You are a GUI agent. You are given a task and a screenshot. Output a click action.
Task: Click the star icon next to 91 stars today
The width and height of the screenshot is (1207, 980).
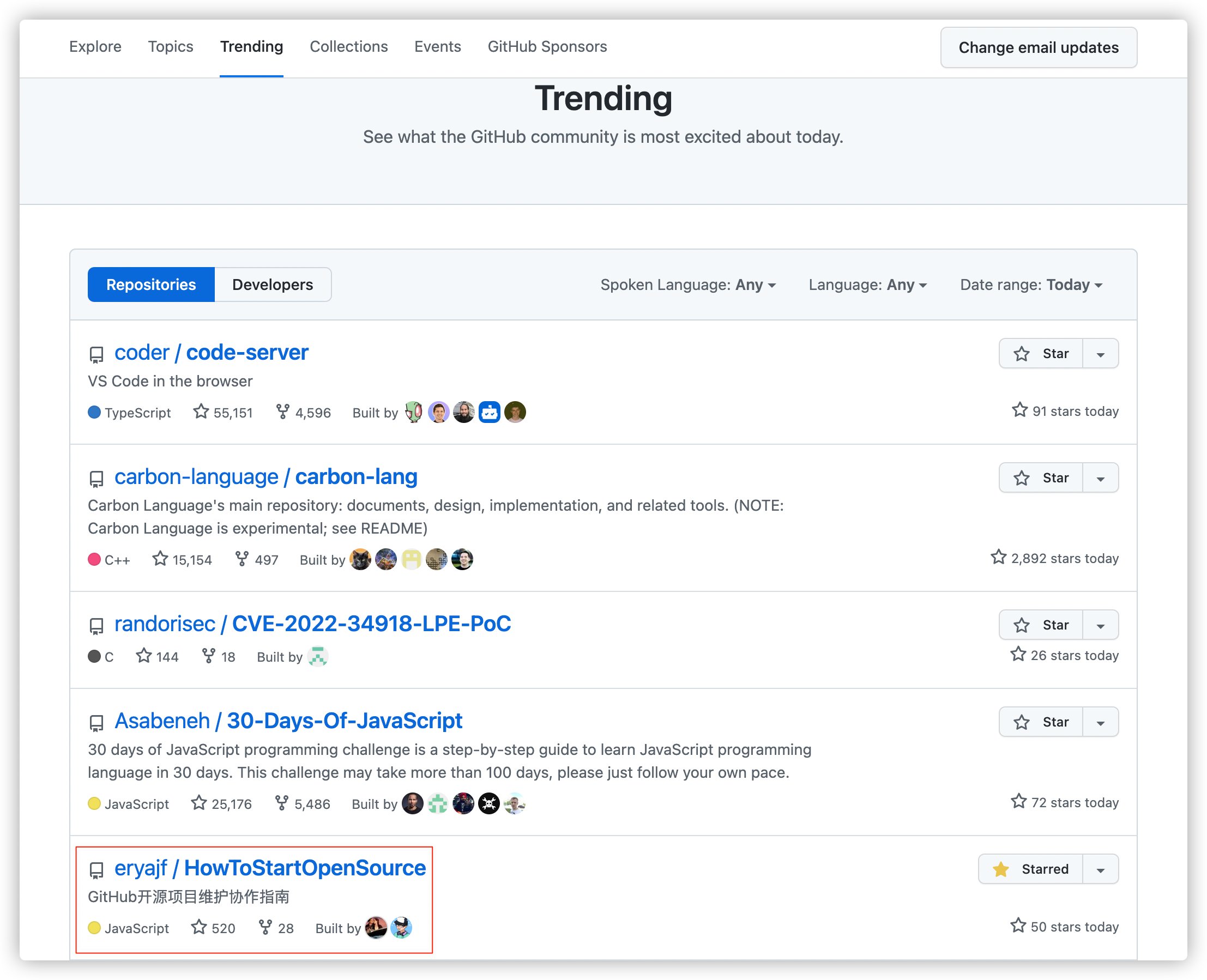click(x=1019, y=410)
